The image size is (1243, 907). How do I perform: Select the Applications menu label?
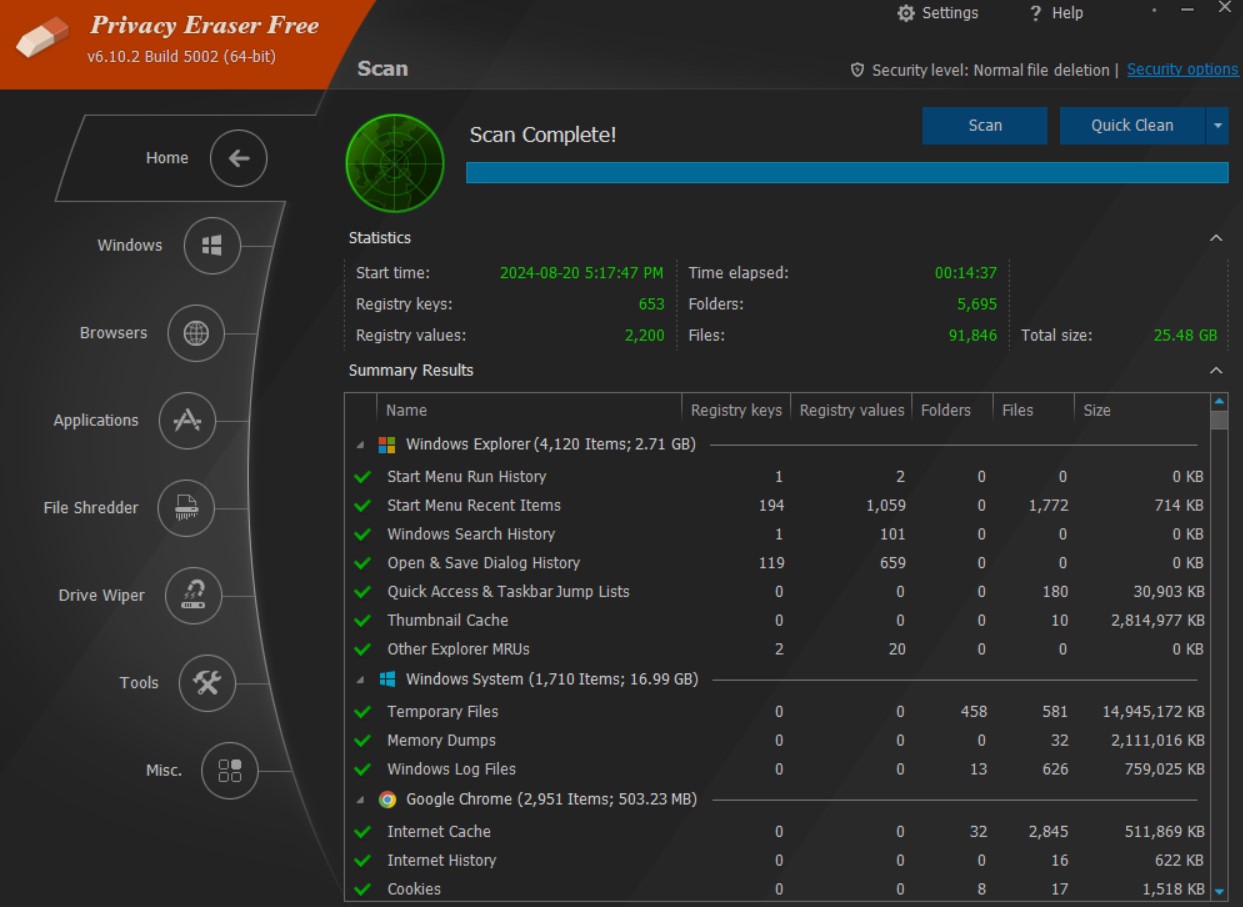click(x=96, y=421)
